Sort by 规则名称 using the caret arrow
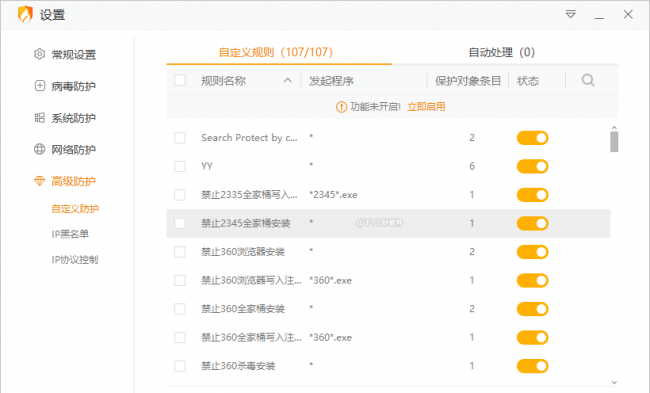Viewport: 650px width, 393px height. 288,80
